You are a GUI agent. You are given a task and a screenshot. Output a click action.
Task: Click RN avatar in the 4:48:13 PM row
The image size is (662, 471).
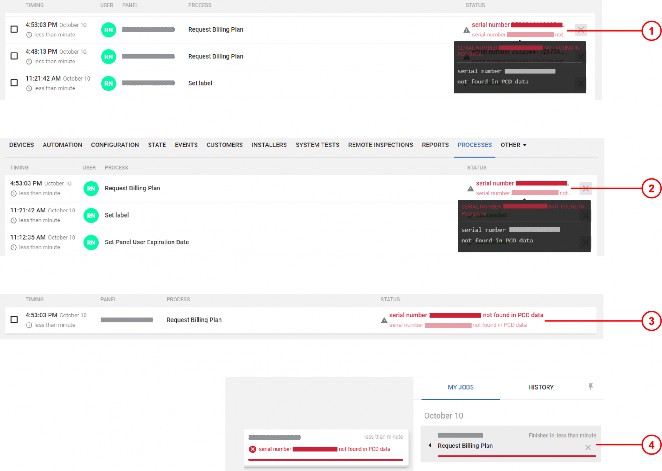click(x=108, y=56)
